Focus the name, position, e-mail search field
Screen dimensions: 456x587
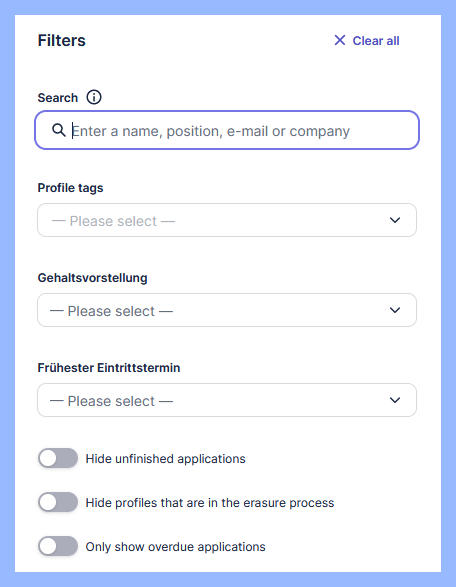point(227,130)
